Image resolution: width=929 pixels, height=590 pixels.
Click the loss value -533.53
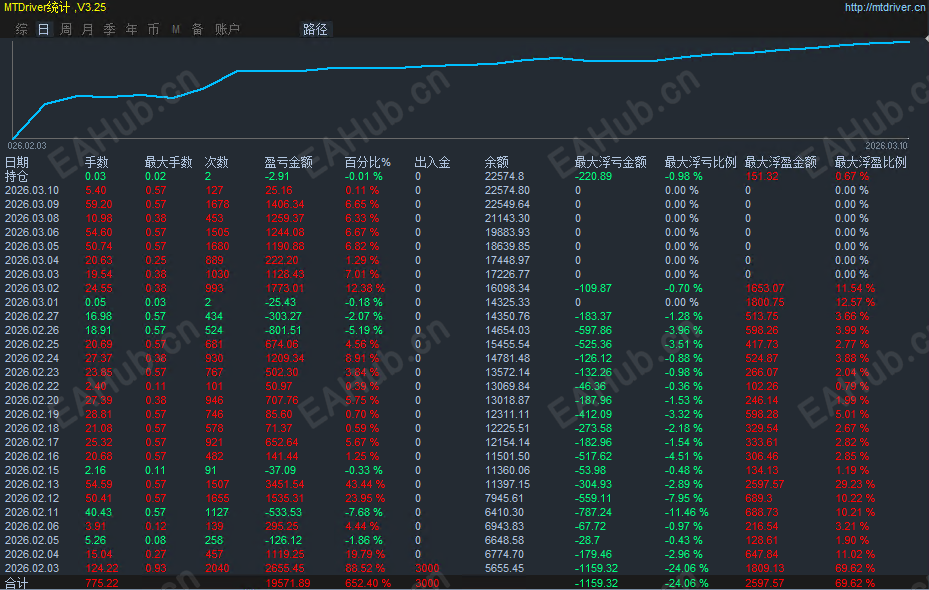pos(283,512)
